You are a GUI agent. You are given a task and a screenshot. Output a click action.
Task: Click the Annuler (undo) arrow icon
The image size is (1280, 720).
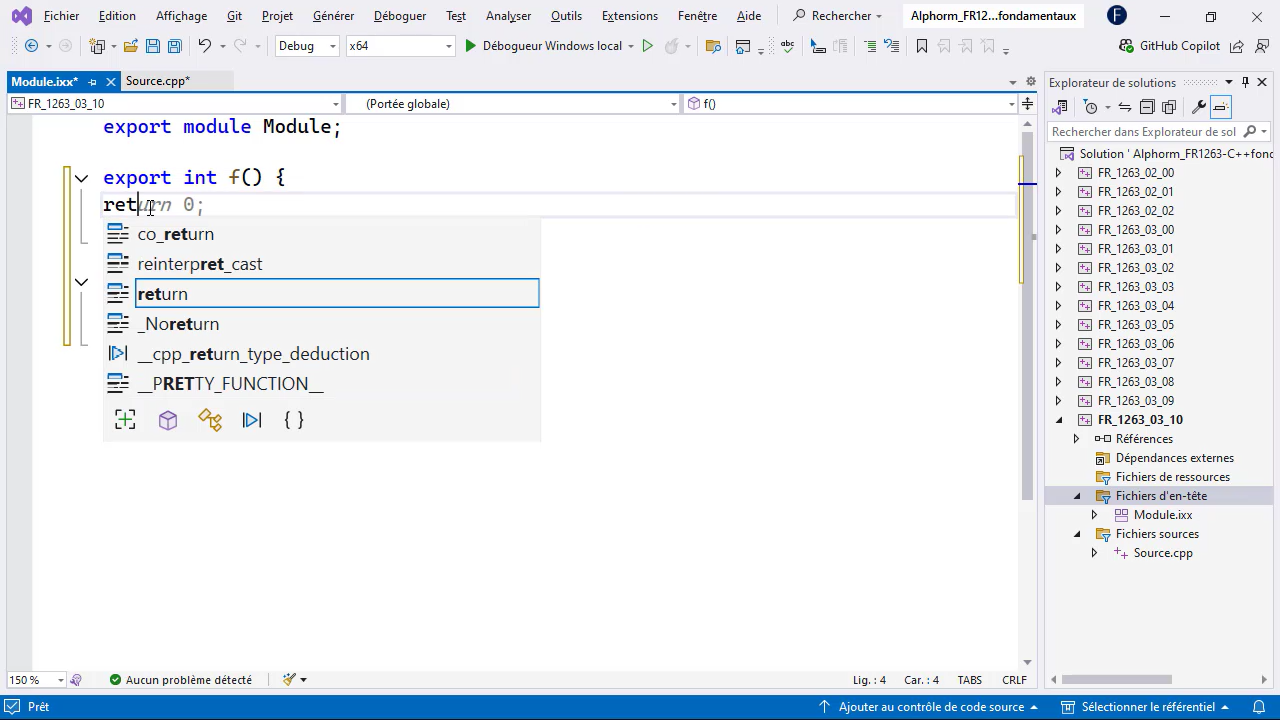(205, 46)
